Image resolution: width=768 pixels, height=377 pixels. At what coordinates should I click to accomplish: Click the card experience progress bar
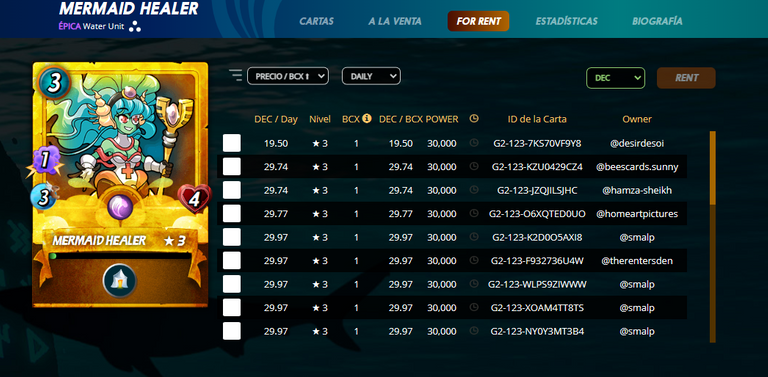pos(120,256)
